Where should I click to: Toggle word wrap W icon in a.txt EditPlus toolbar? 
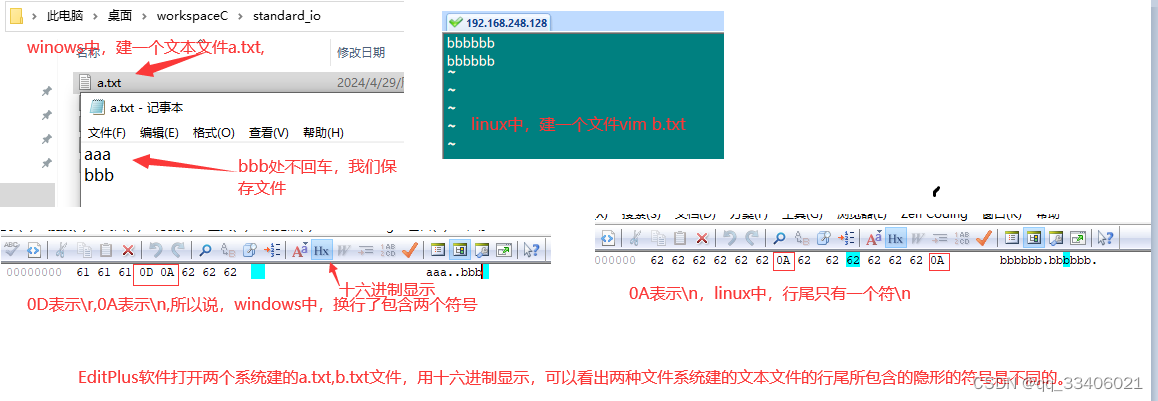(x=343, y=250)
